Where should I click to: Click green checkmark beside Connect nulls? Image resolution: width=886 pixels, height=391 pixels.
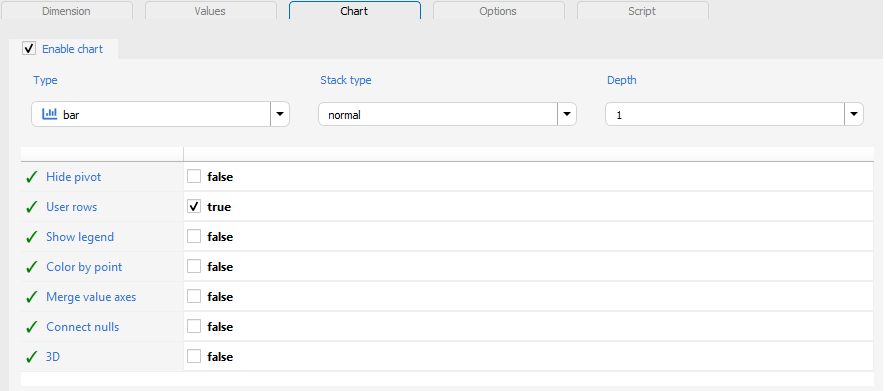[x=32, y=327]
